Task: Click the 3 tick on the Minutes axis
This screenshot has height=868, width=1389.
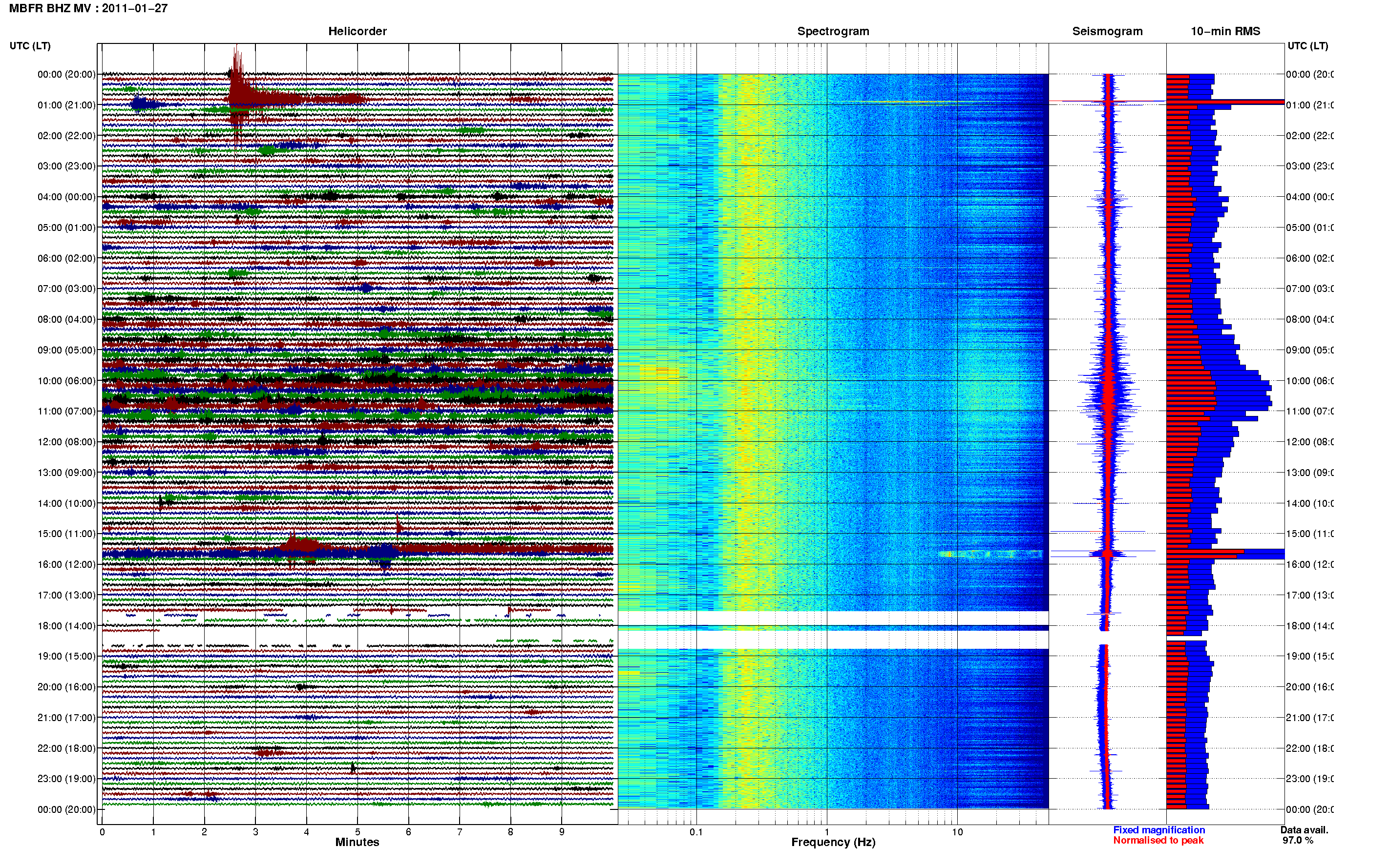Action: [x=255, y=832]
